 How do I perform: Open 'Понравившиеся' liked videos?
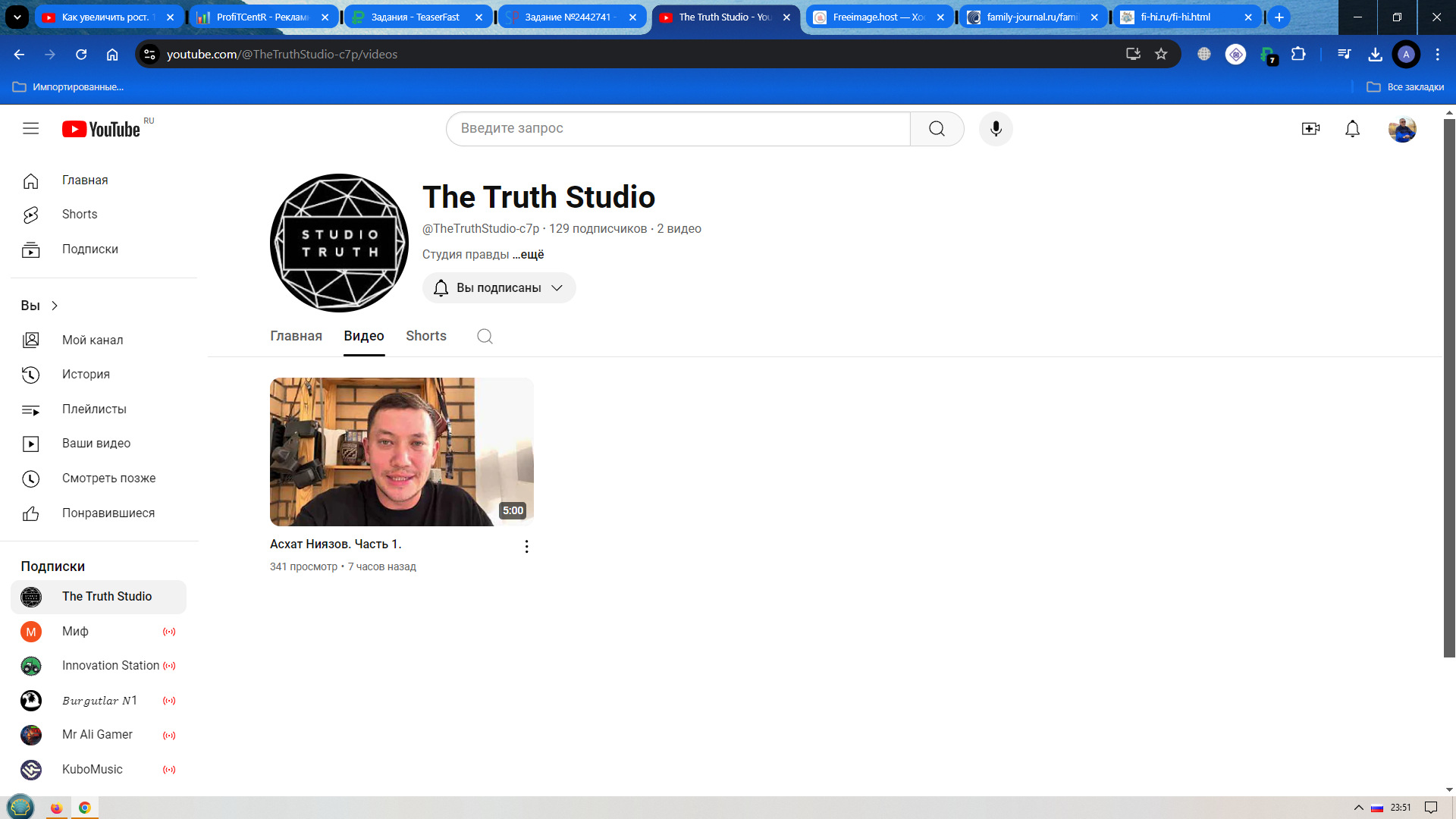tap(99, 513)
